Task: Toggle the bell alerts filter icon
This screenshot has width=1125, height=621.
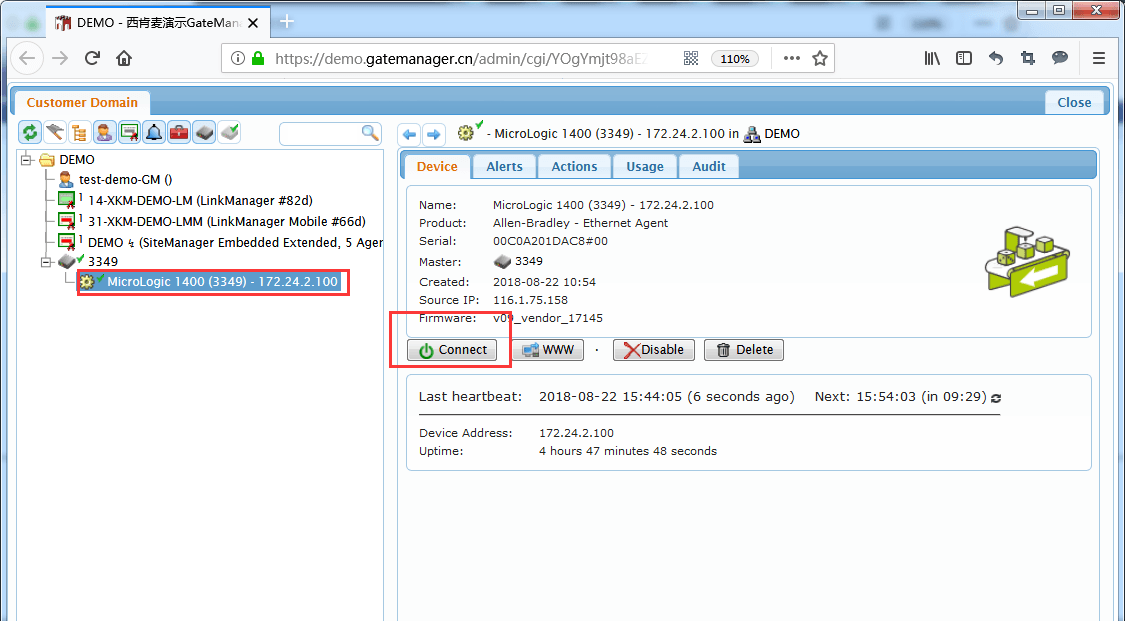Action: point(154,133)
